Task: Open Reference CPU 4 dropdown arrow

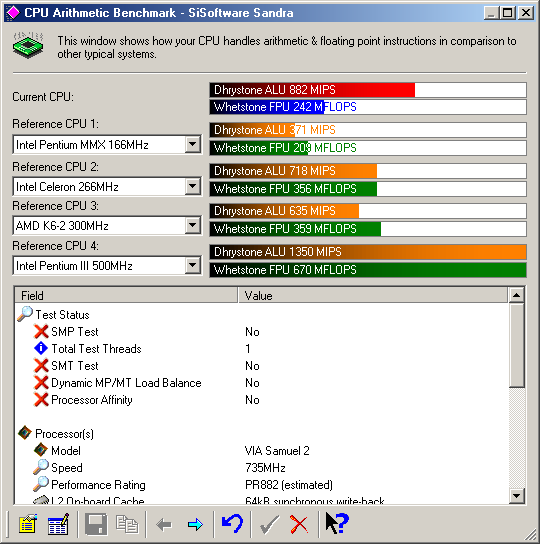Action: 193,265
